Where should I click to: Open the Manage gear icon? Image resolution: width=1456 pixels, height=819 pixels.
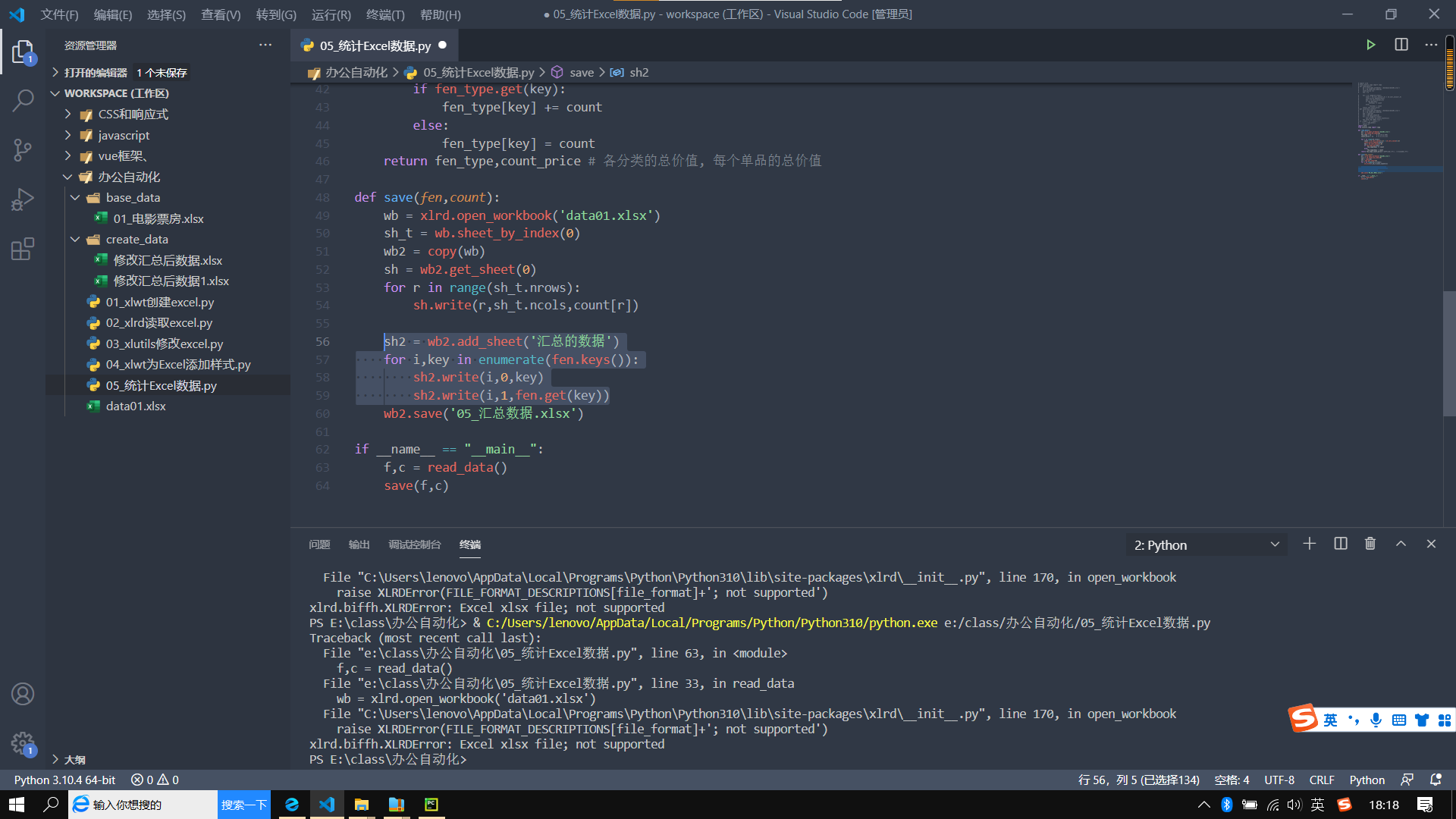(23, 743)
